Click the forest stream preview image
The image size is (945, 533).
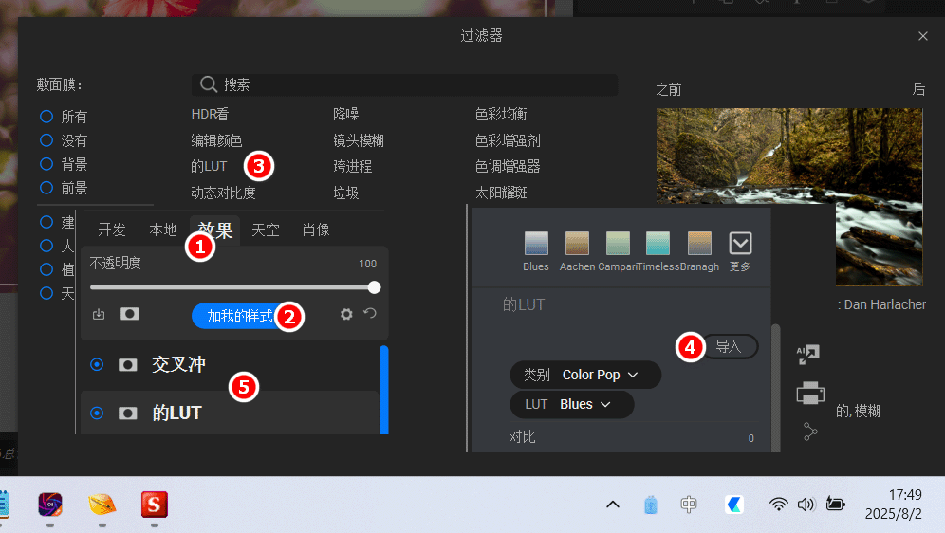coord(790,196)
